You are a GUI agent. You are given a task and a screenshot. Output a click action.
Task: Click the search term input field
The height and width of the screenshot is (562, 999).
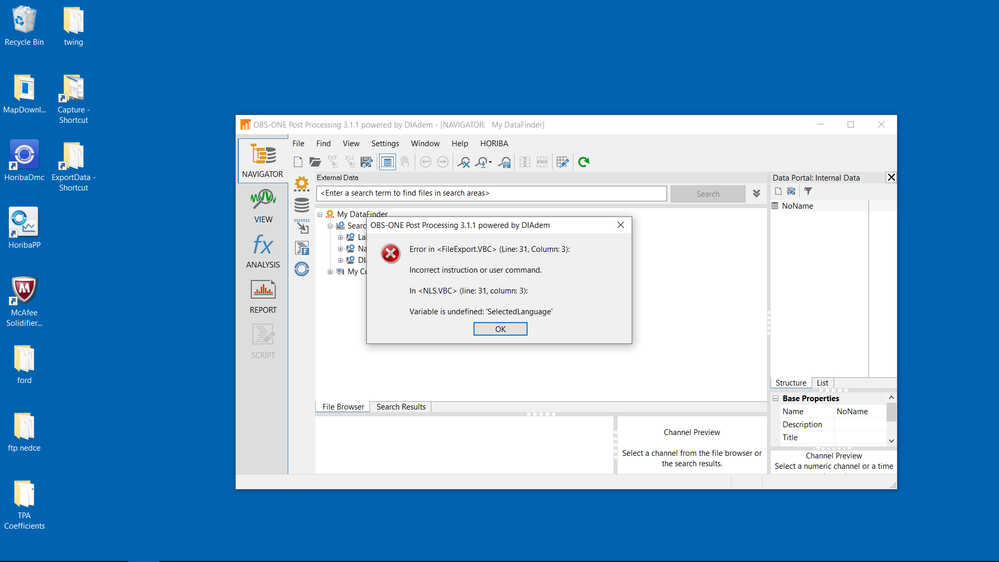(x=491, y=193)
